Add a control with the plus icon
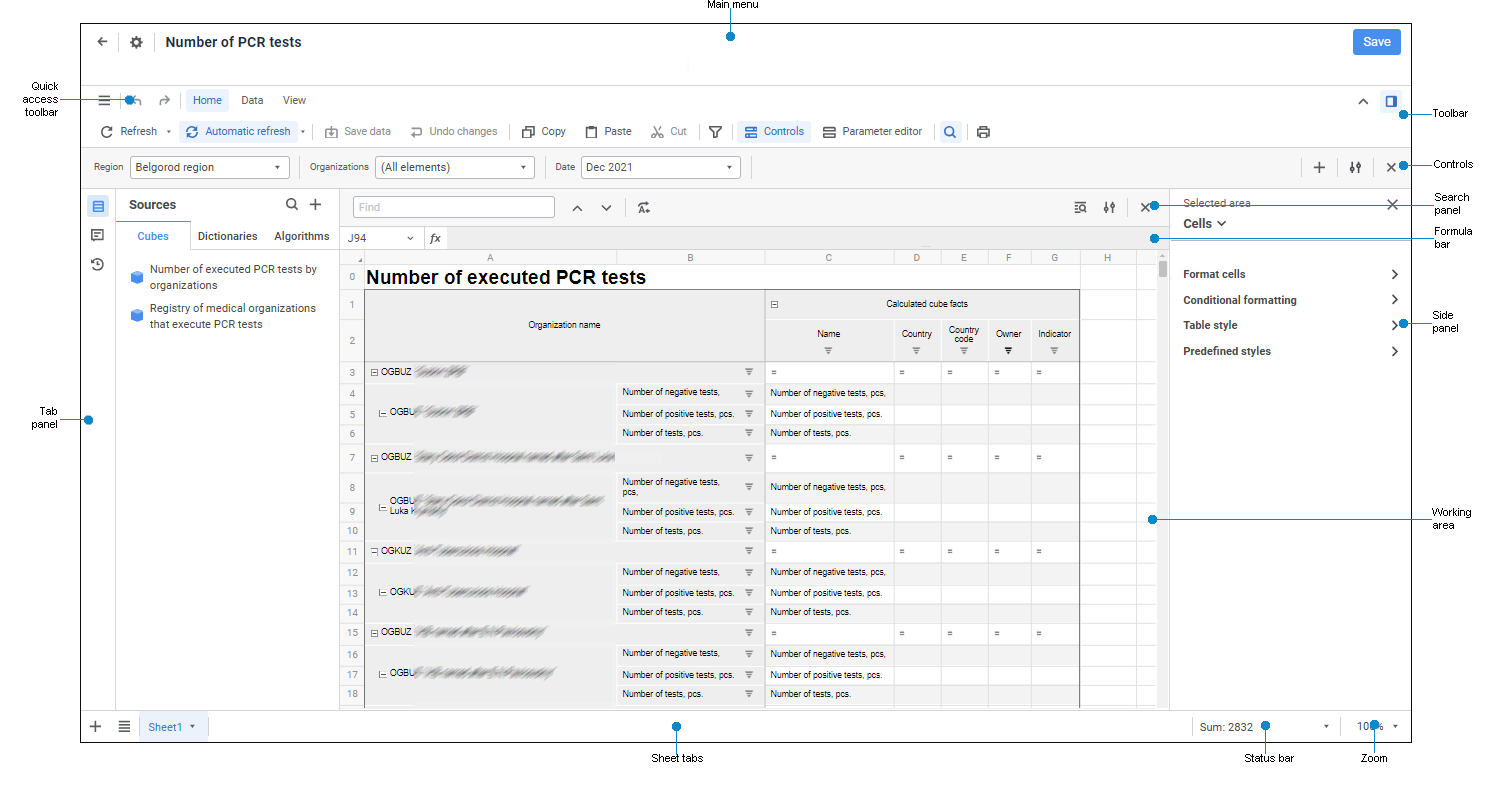Image resolution: width=1497 pixels, height=788 pixels. tap(1319, 168)
